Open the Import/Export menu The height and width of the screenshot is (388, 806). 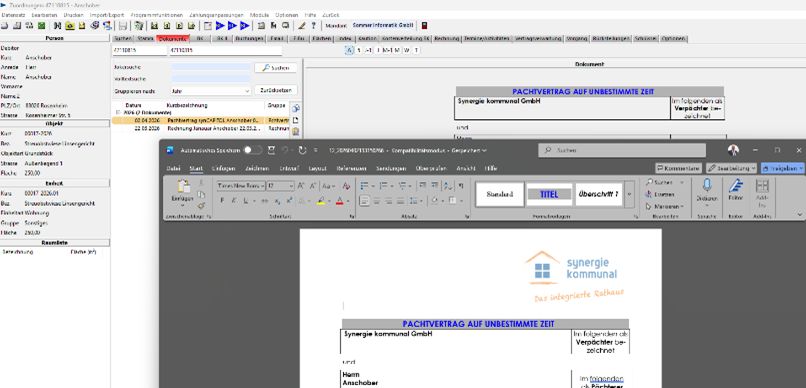[107, 15]
